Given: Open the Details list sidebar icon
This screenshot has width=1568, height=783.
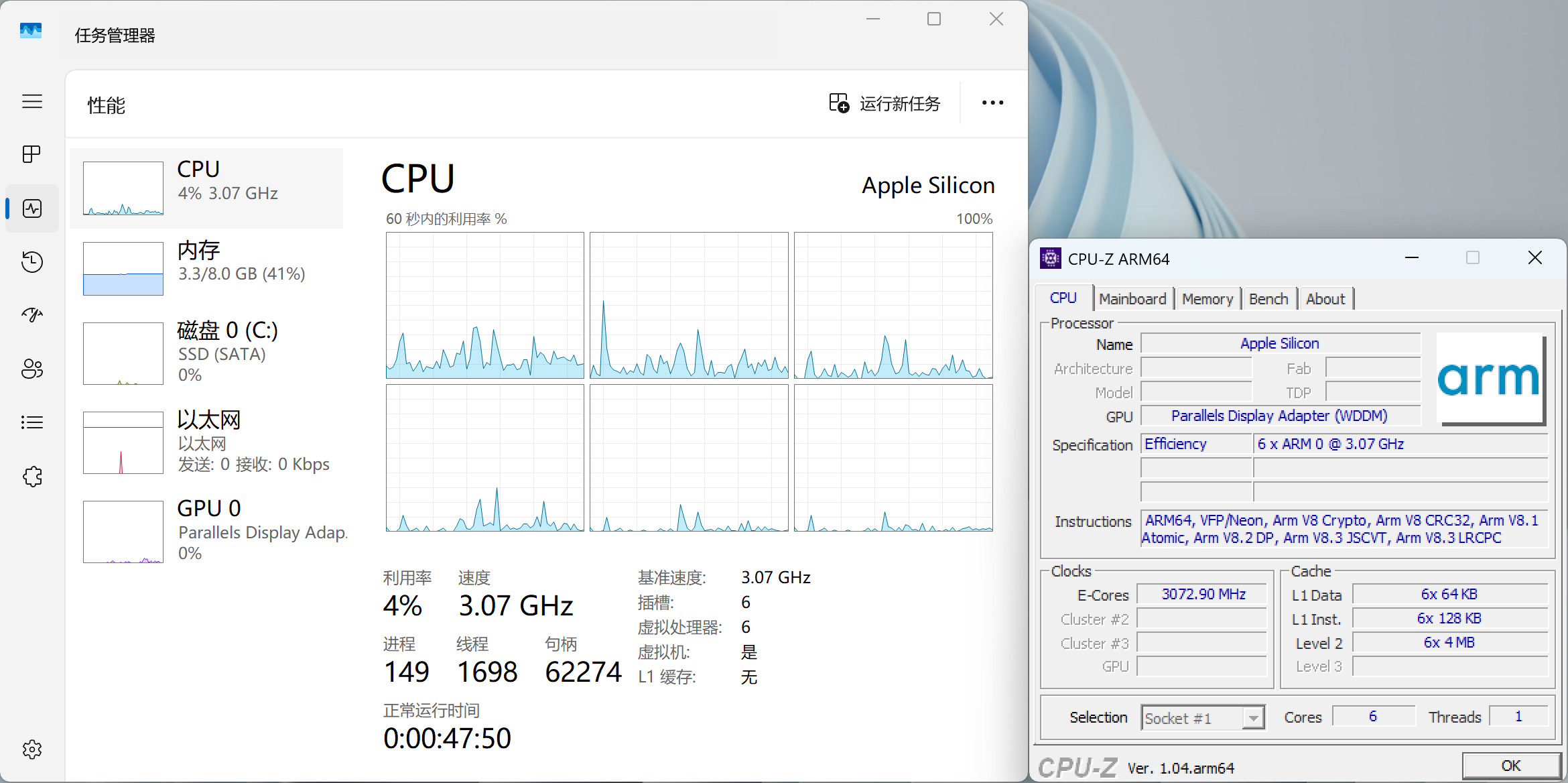Looking at the screenshot, I should 32,422.
